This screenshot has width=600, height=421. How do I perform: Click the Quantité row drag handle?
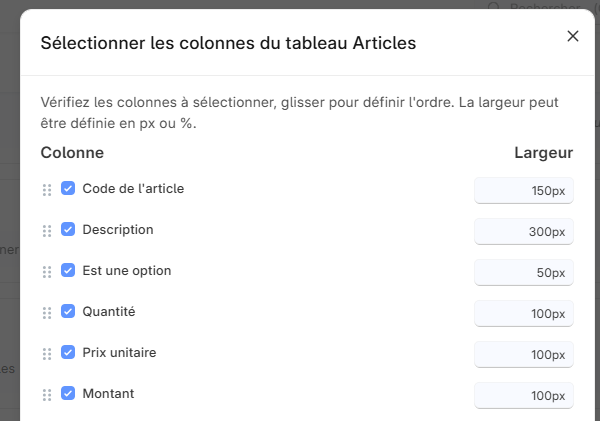click(x=47, y=312)
